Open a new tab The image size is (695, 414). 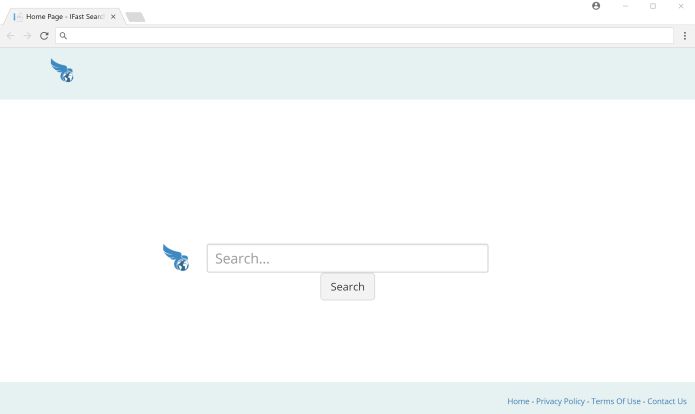[135, 17]
